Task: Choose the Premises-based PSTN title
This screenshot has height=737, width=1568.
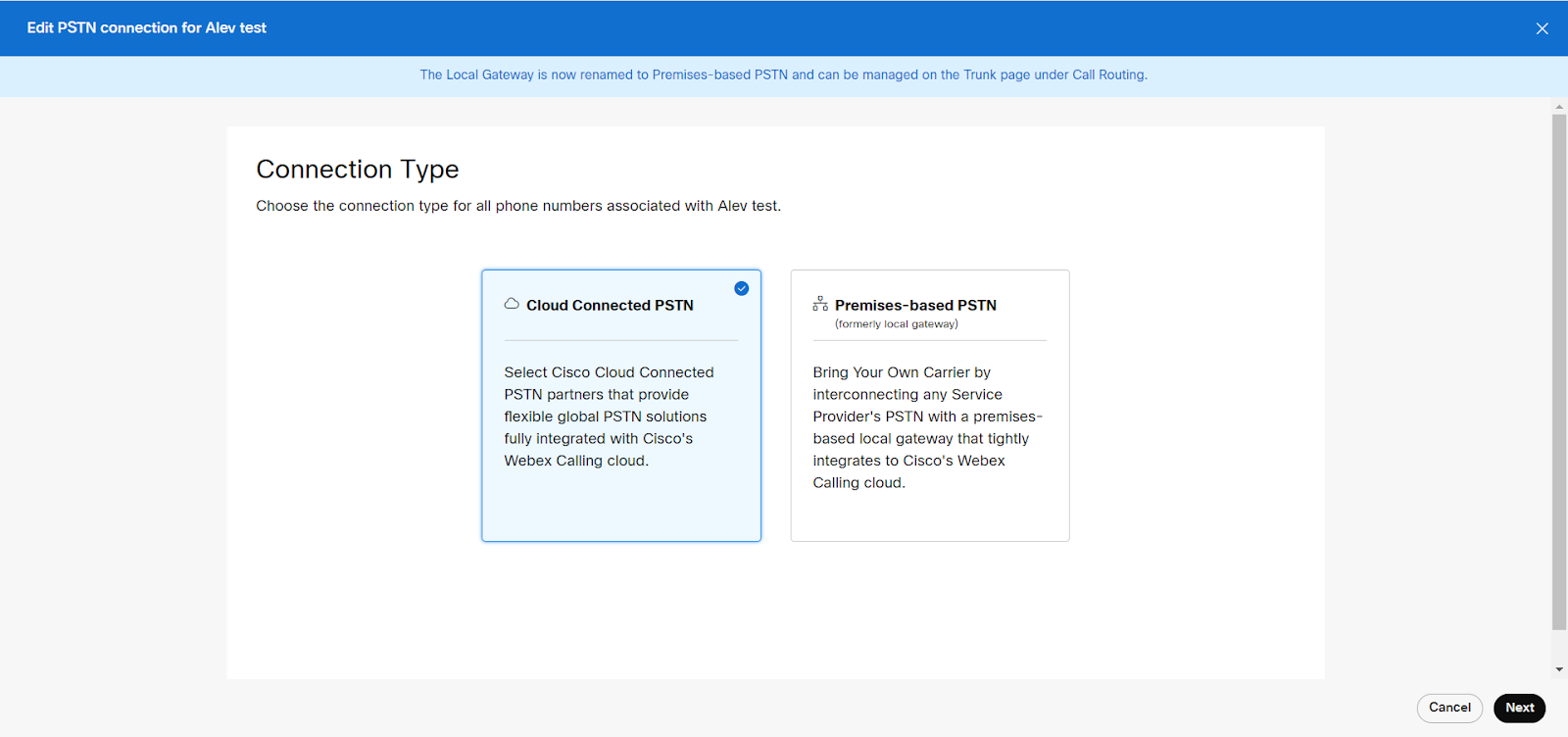Action: tap(915, 306)
